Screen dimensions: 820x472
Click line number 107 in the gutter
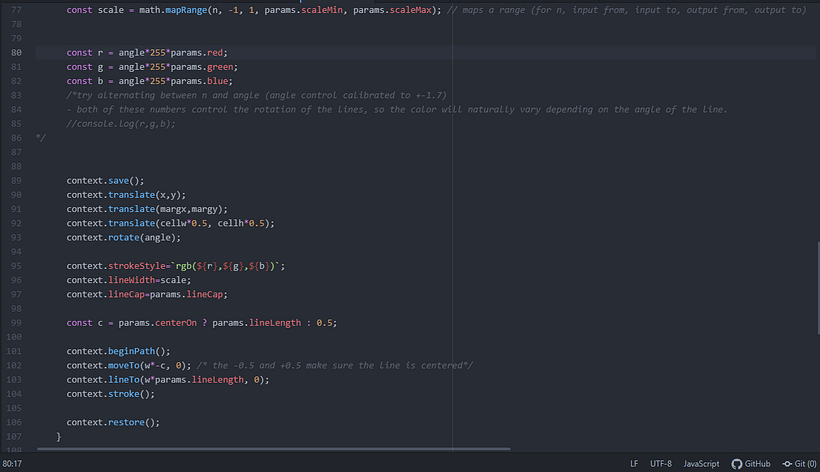16,437
